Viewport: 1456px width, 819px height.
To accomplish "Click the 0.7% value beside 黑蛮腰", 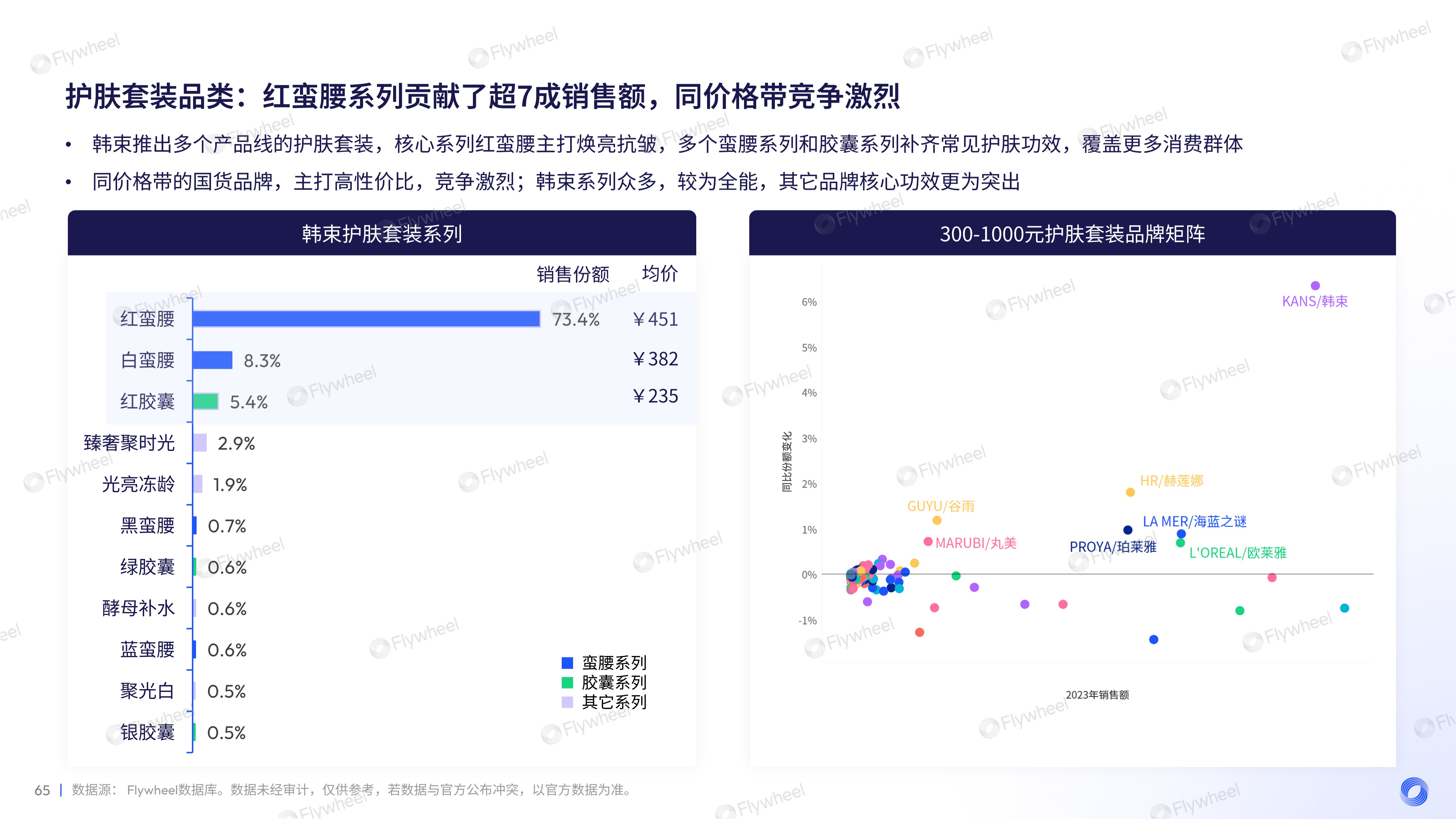I will point(227,526).
